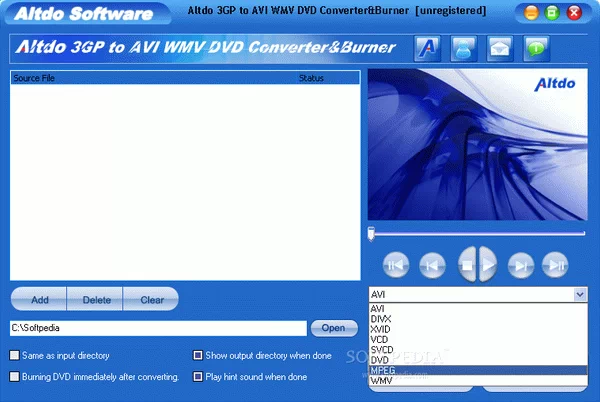Choose DVD output format option
This screenshot has height=402, width=600.
(380, 359)
